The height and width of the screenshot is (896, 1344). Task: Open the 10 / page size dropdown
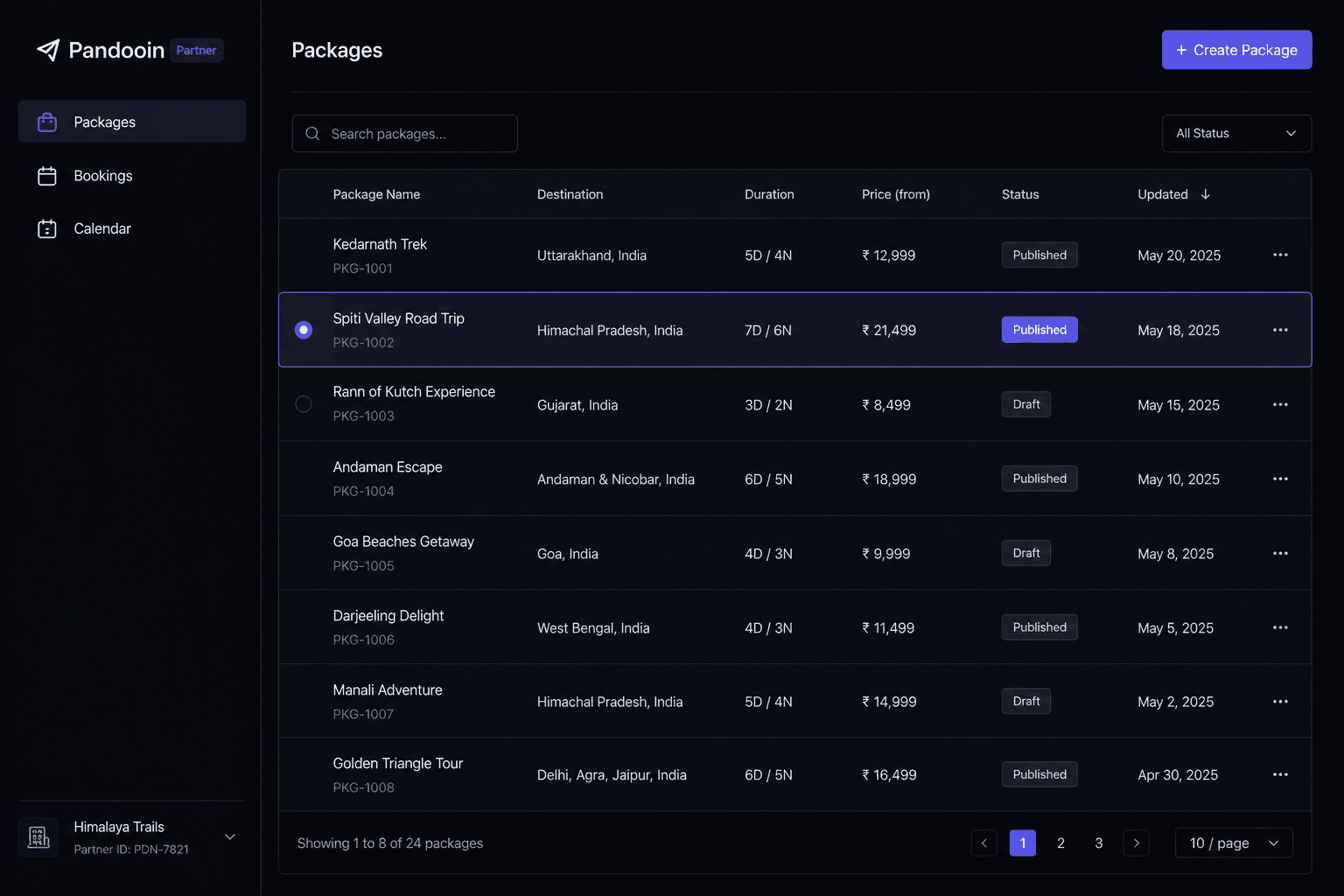[1234, 843]
